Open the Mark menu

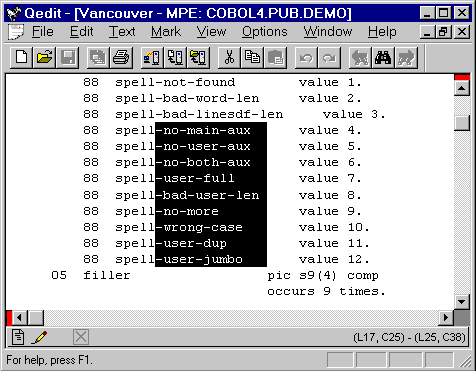[x=166, y=32]
